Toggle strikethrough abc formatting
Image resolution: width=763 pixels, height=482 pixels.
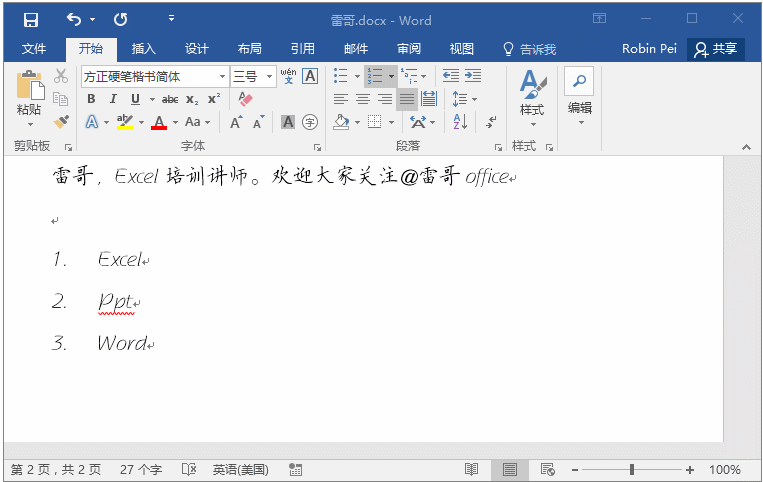click(170, 100)
